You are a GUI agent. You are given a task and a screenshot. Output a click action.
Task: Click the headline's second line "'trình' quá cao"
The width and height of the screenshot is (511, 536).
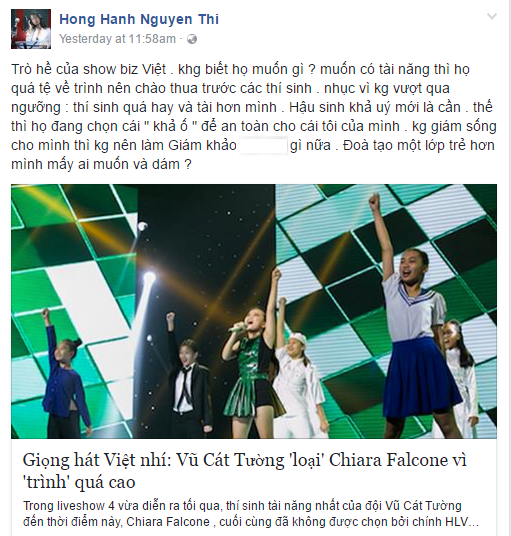pos(79,482)
